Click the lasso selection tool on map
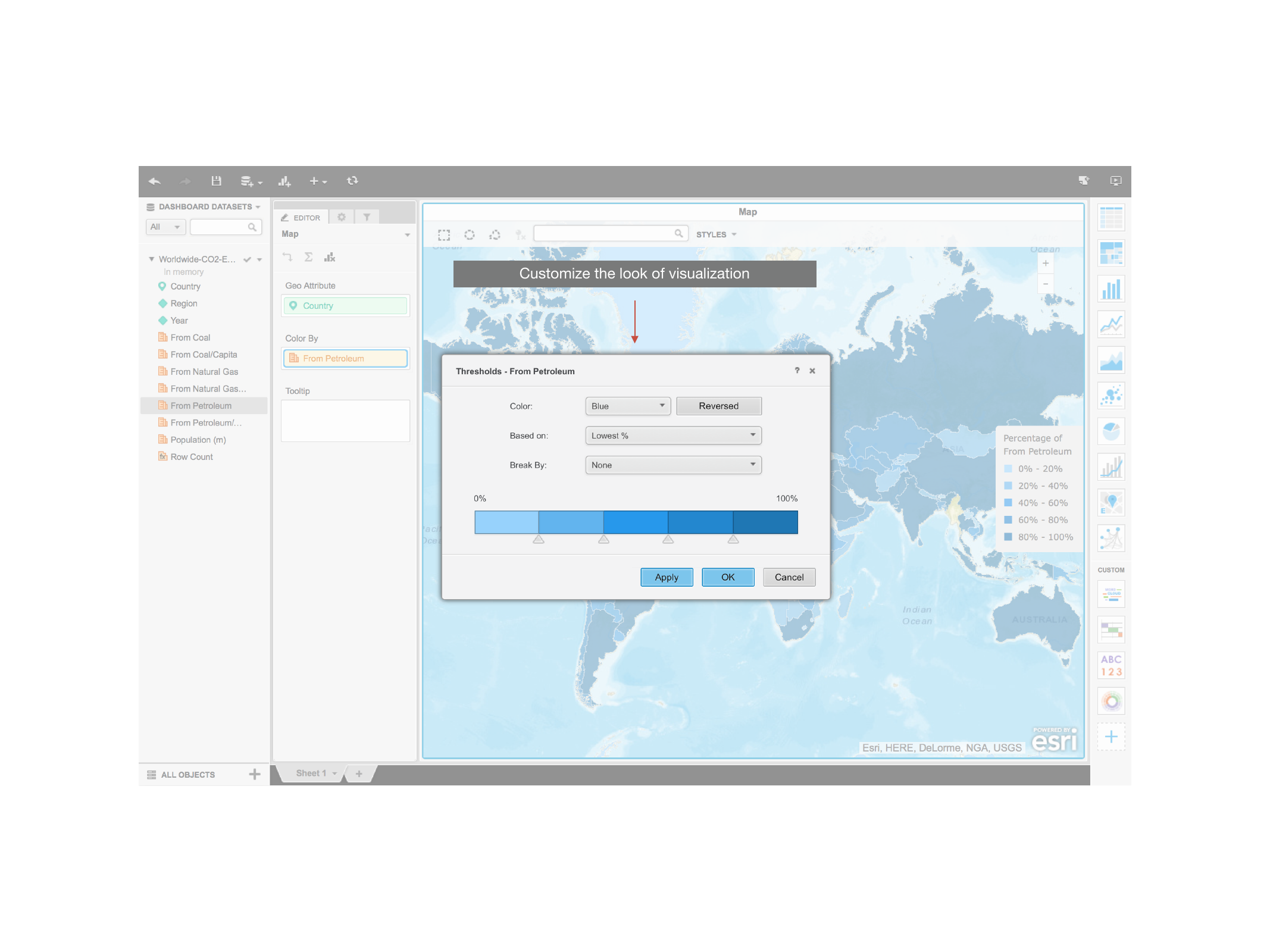 [x=495, y=234]
